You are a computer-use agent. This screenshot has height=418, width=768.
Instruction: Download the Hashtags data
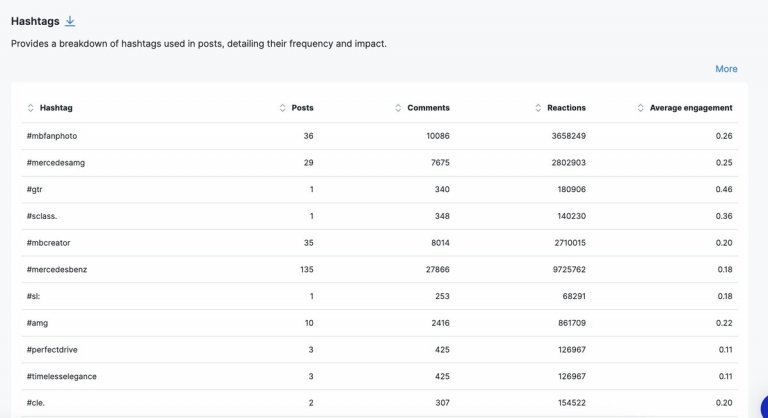[x=70, y=21]
